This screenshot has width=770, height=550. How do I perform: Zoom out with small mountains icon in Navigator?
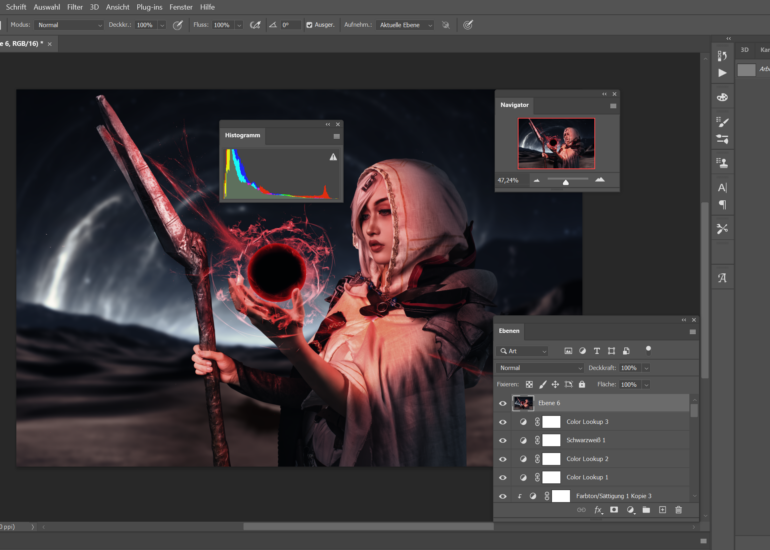tap(536, 180)
